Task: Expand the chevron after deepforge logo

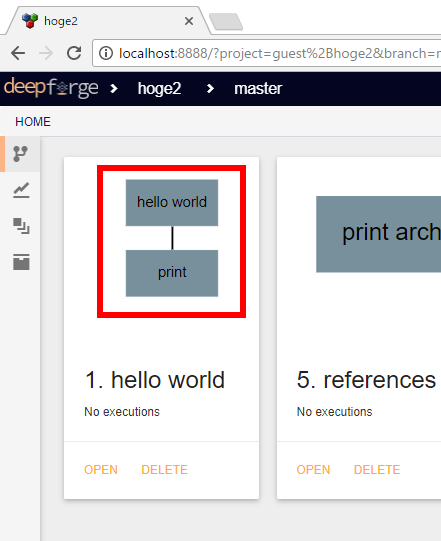Action: [x=114, y=89]
